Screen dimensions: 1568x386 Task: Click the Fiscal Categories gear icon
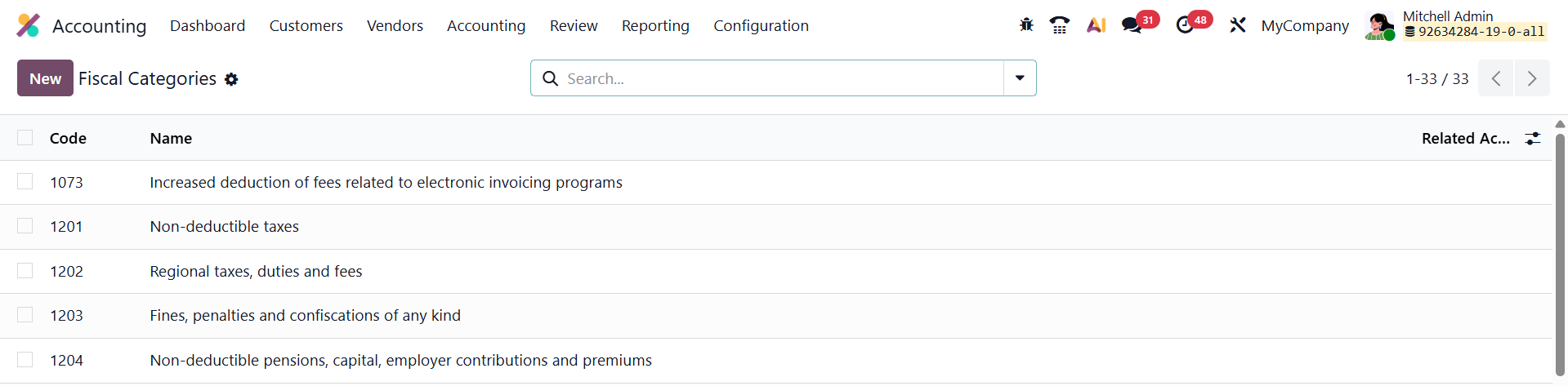231,79
